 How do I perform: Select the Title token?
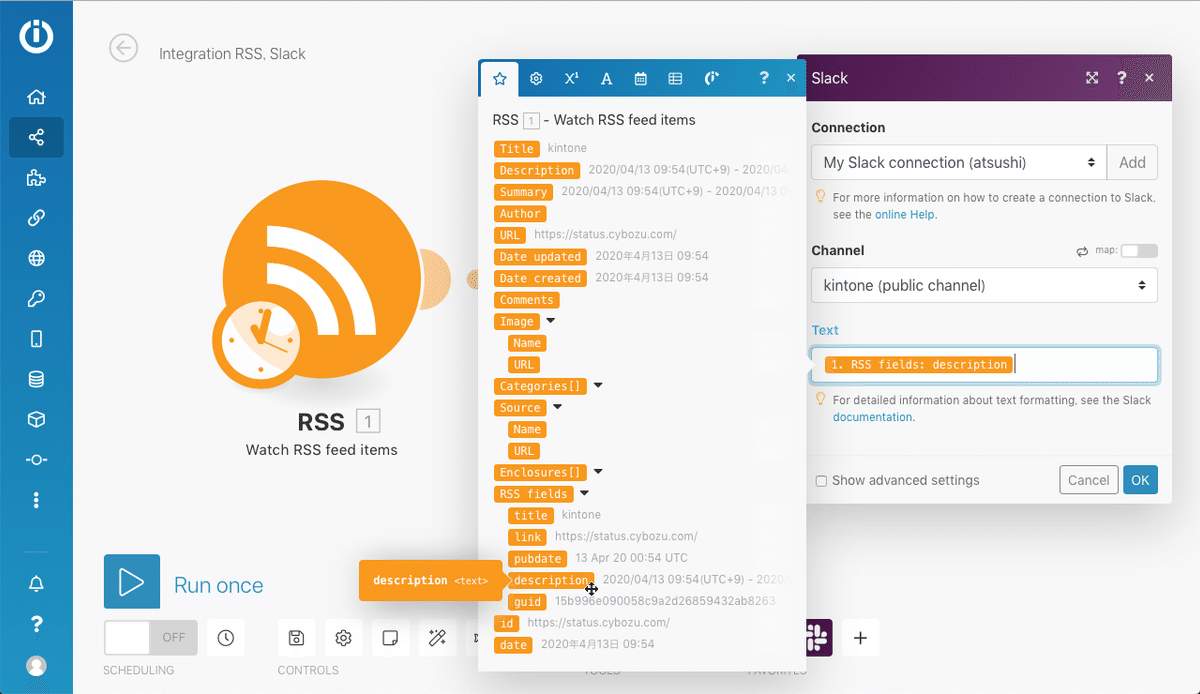[x=517, y=148]
